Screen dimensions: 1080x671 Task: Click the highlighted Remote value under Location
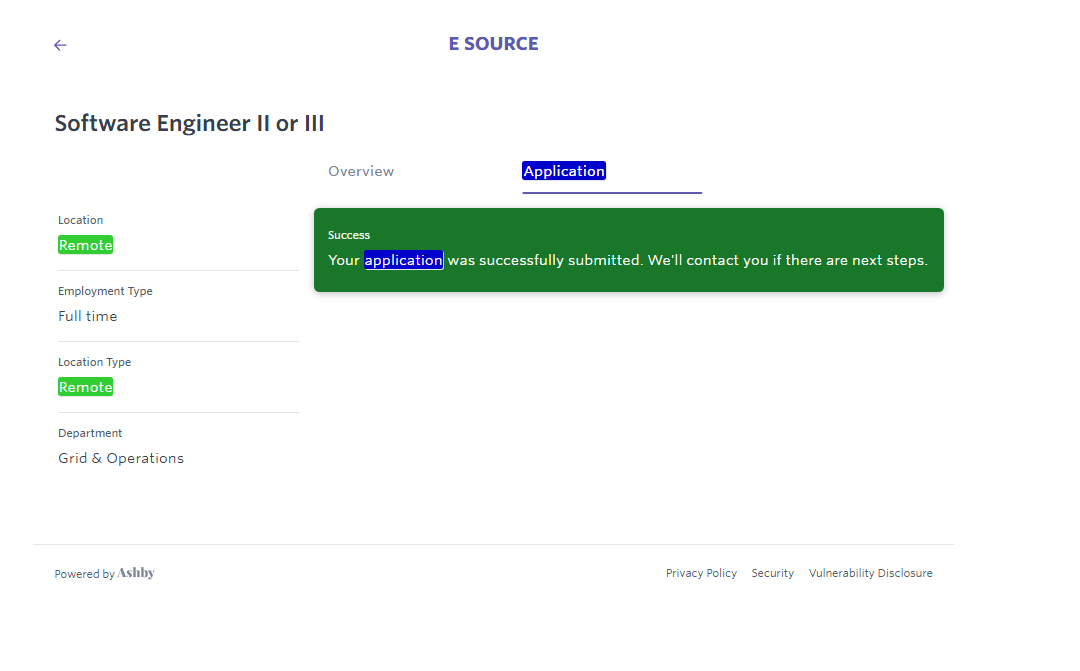coord(85,245)
